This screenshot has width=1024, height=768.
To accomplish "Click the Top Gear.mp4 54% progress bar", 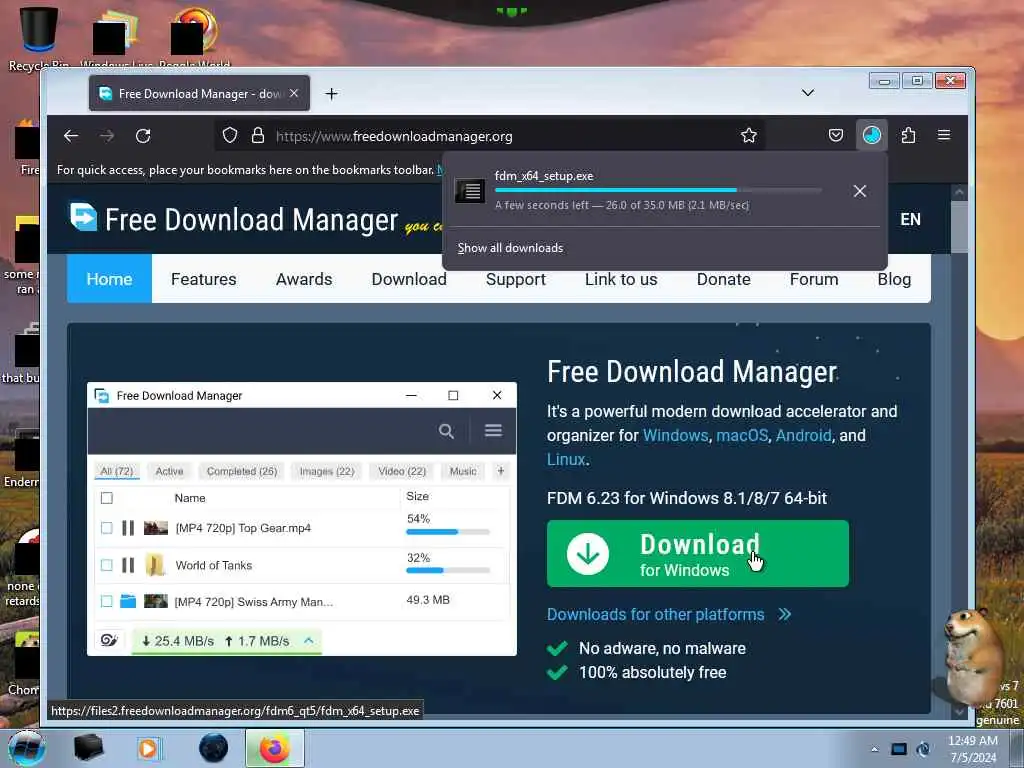I will 447,532.
